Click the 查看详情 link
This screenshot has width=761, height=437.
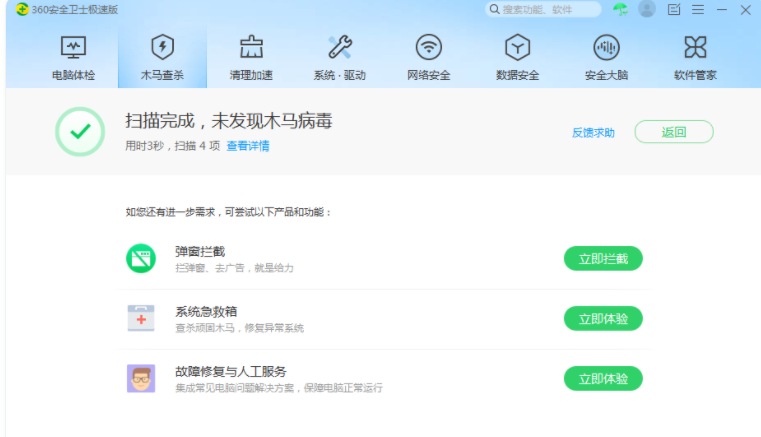coord(248,146)
